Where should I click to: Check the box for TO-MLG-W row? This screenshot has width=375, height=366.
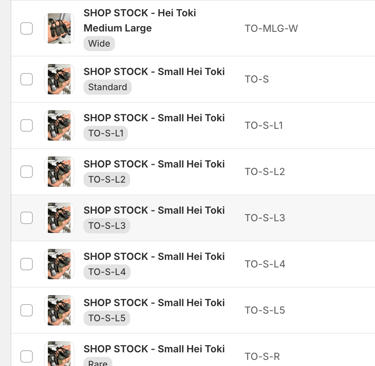click(x=26, y=28)
